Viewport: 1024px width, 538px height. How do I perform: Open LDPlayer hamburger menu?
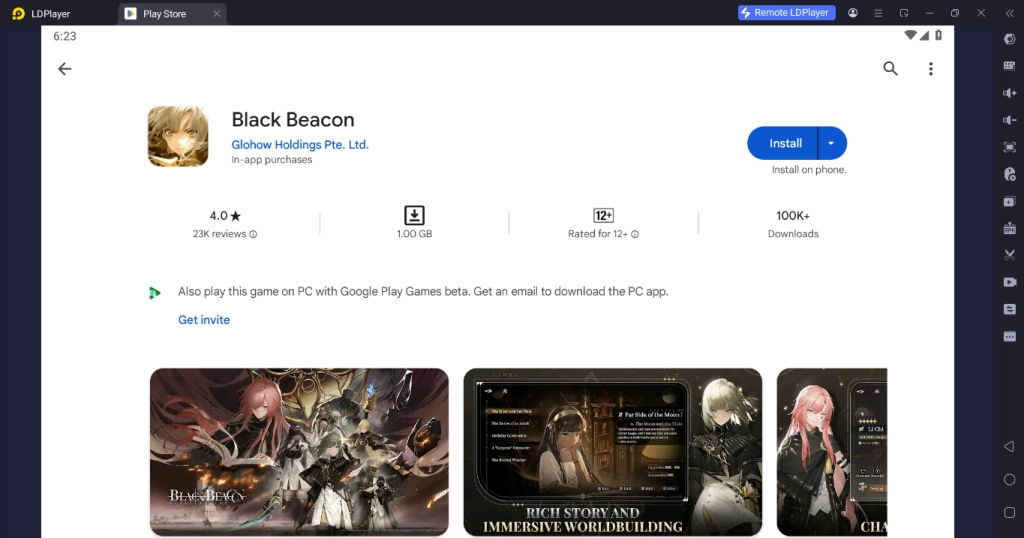coord(878,13)
